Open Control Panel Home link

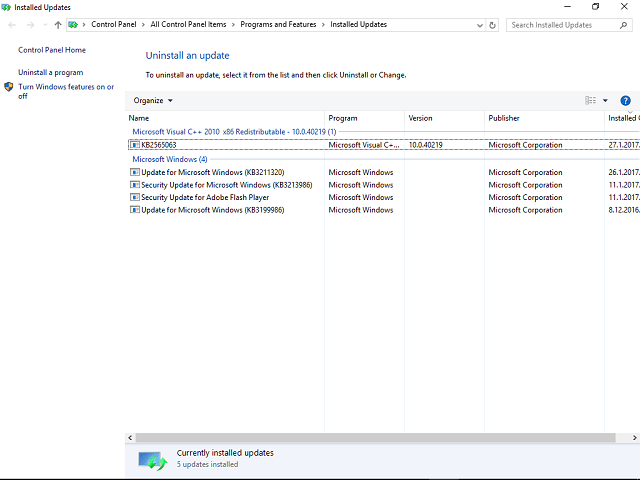(52, 50)
